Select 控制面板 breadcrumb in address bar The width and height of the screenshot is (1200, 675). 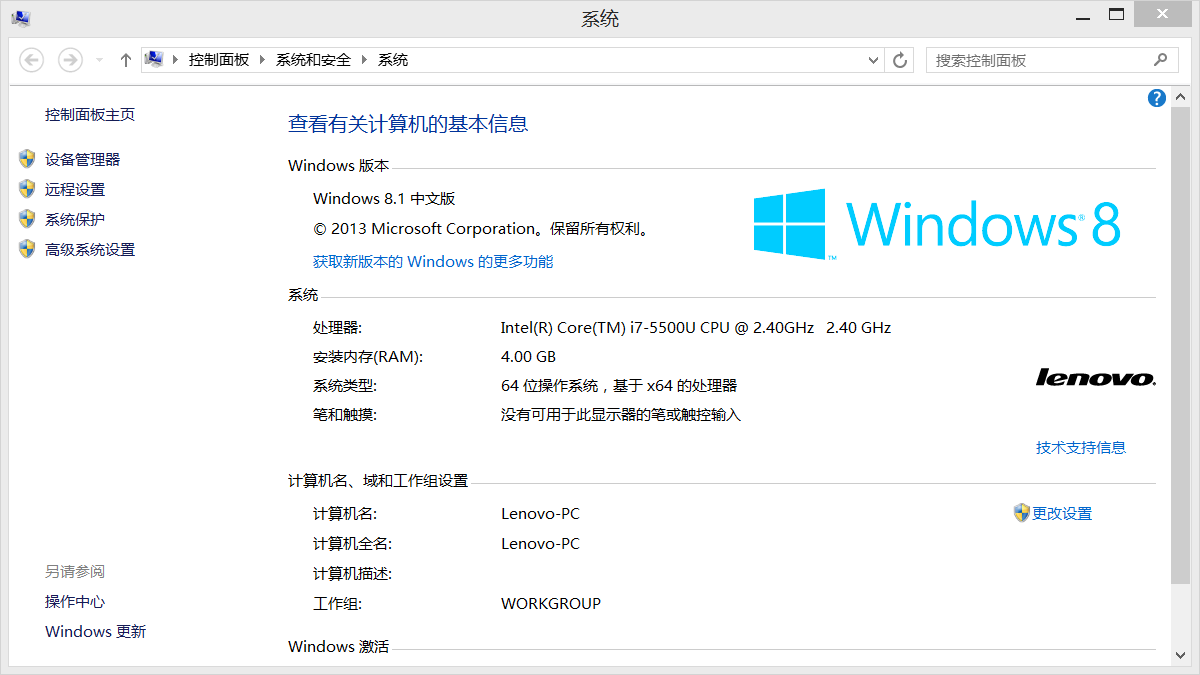[219, 60]
